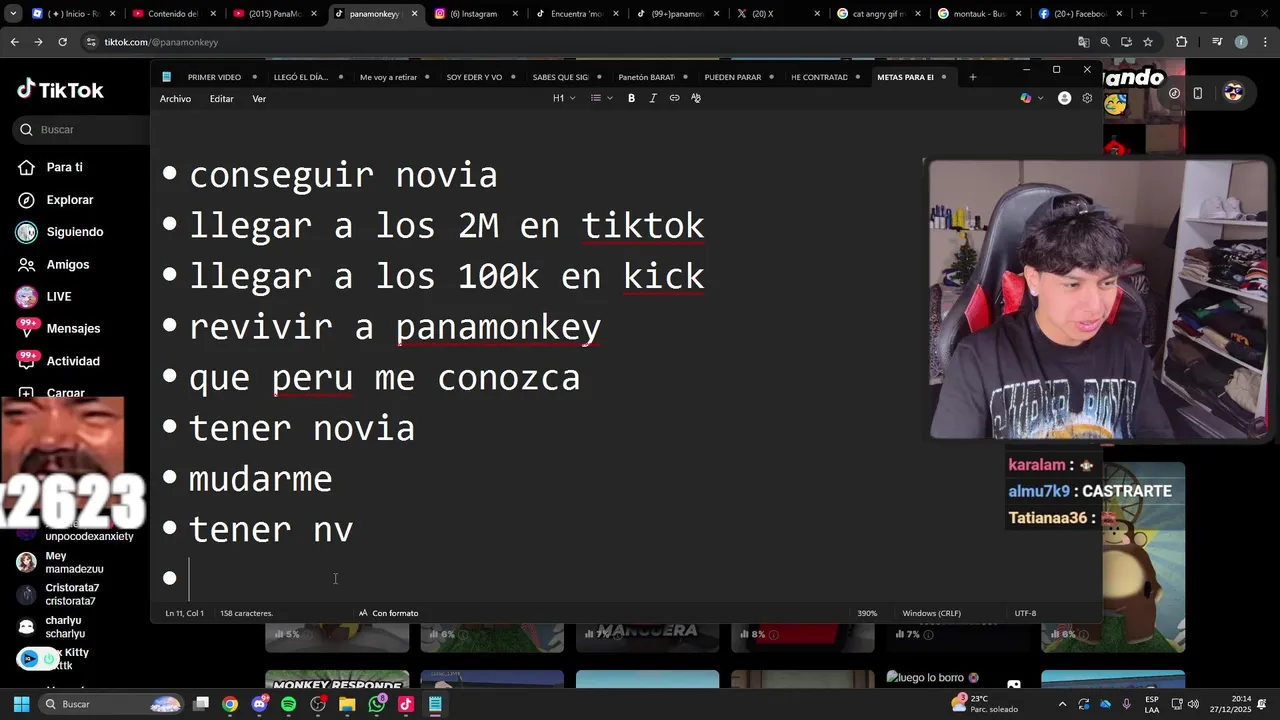Click translate page icon in address bar

tap(1083, 42)
